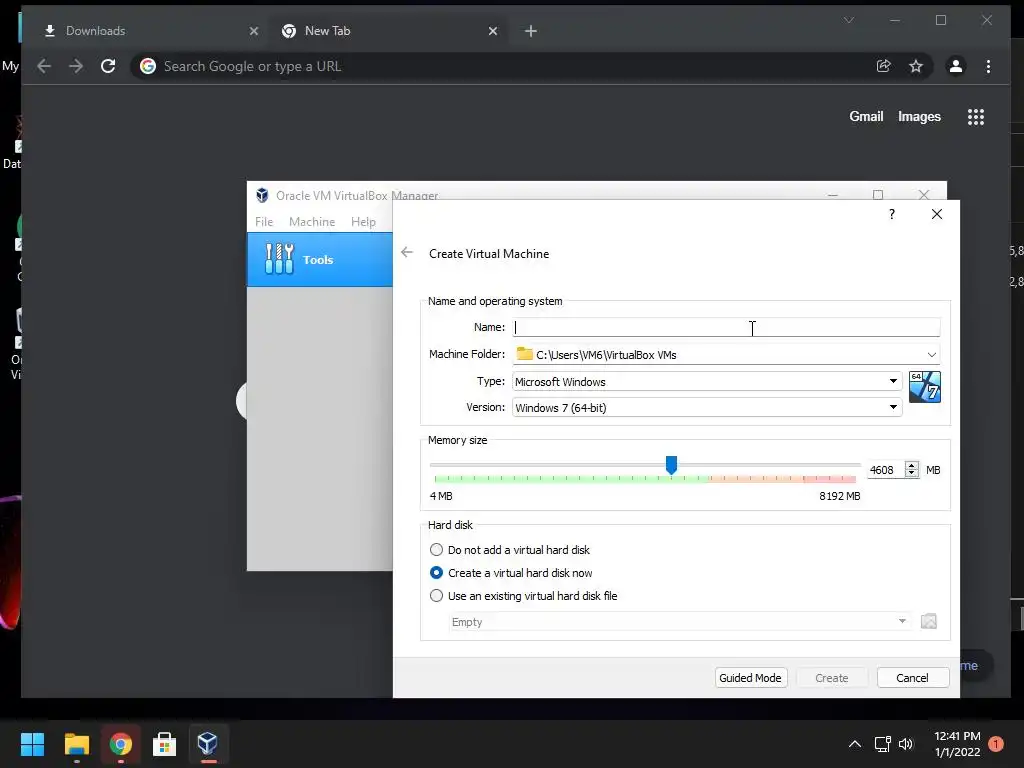Cancel the Create Virtual Machine dialog
Image resolution: width=1024 pixels, height=768 pixels.
(912, 678)
